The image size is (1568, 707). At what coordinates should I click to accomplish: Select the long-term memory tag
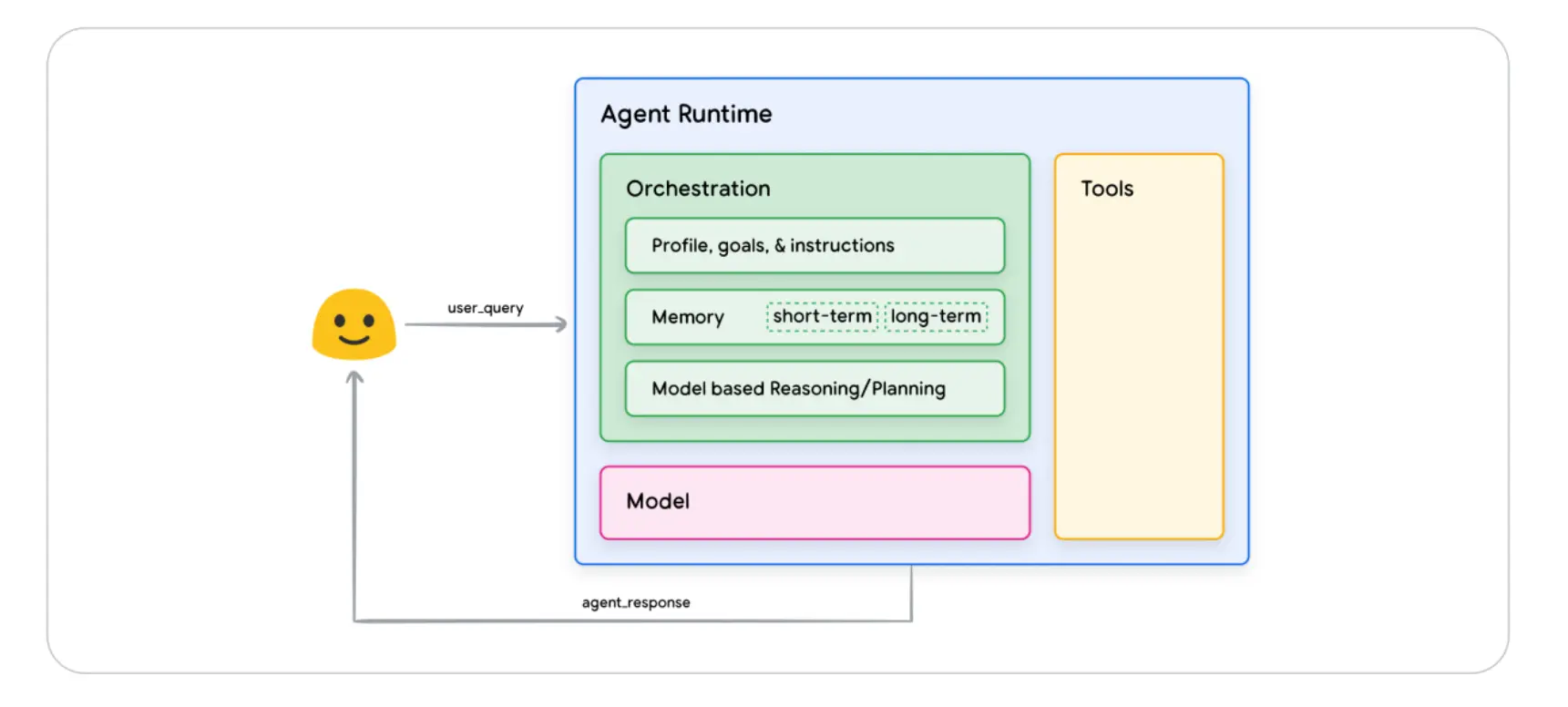click(936, 317)
